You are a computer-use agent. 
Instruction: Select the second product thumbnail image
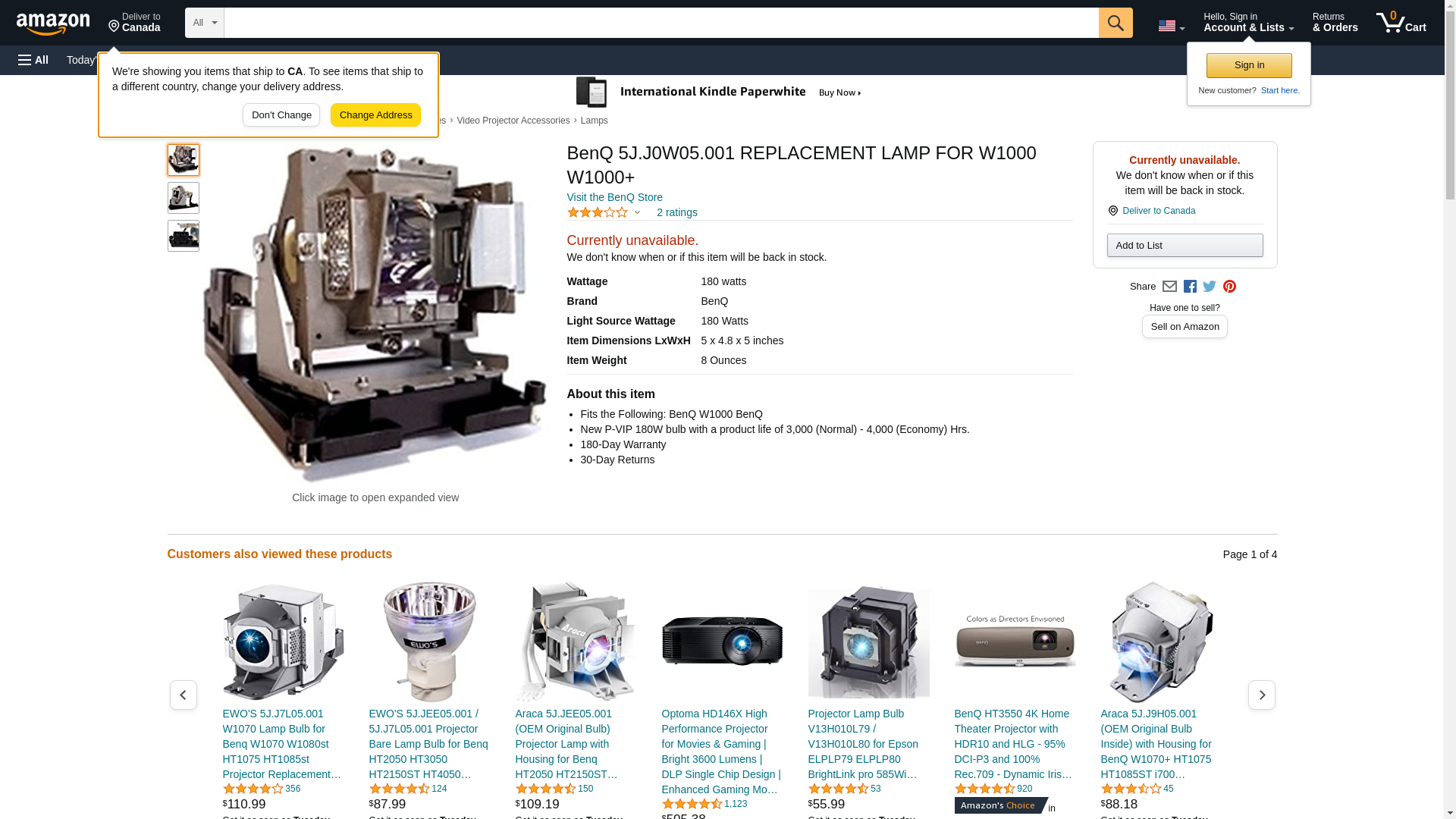[x=184, y=198]
